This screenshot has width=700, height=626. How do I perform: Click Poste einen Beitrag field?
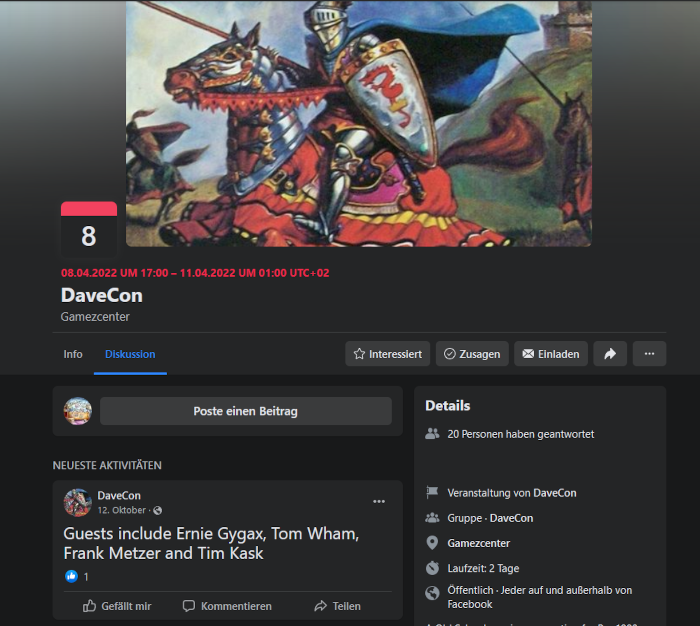(x=246, y=411)
